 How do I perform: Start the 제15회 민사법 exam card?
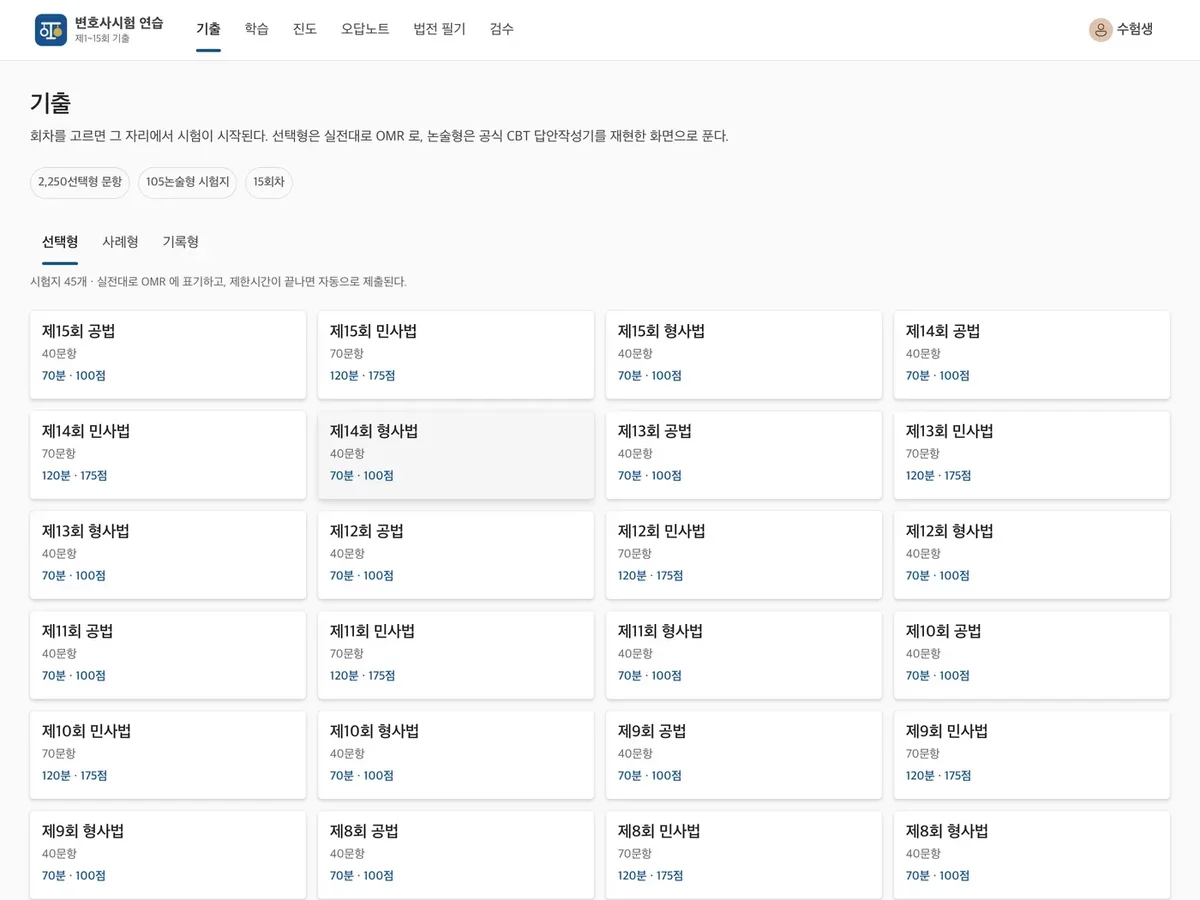(x=456, y=355)
